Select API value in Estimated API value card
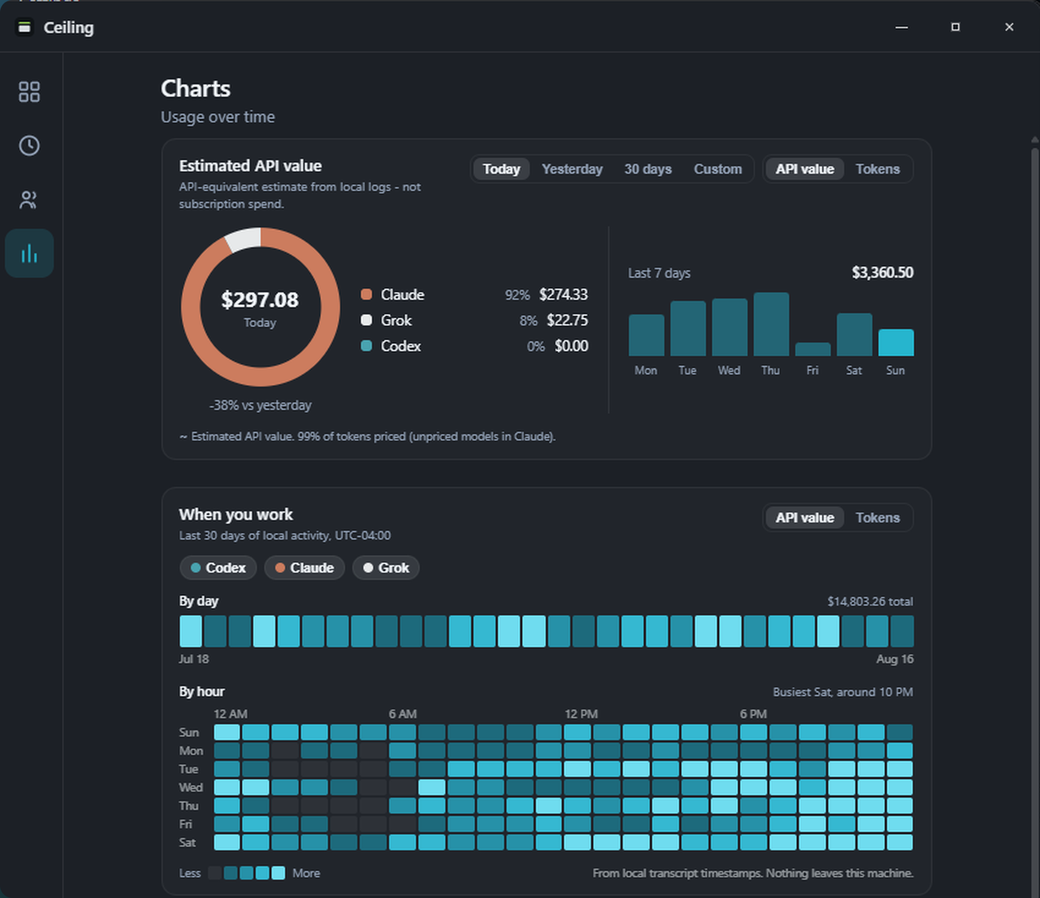The width and height of the screenshot is (1040, 898). pyautogui.click(x=805, y=169)
